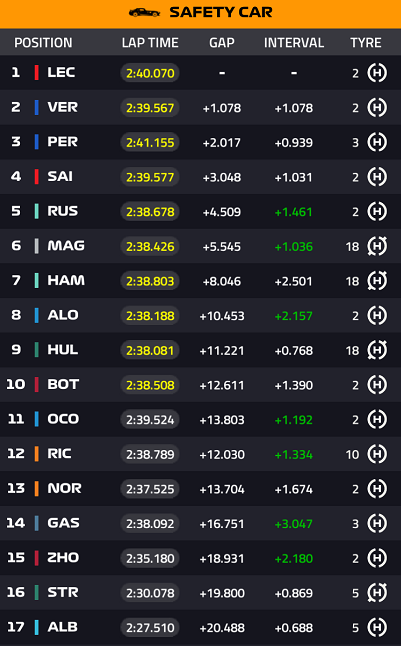Sort by the LAP TIME column header

pyautogui.click(x=150, y=42)
